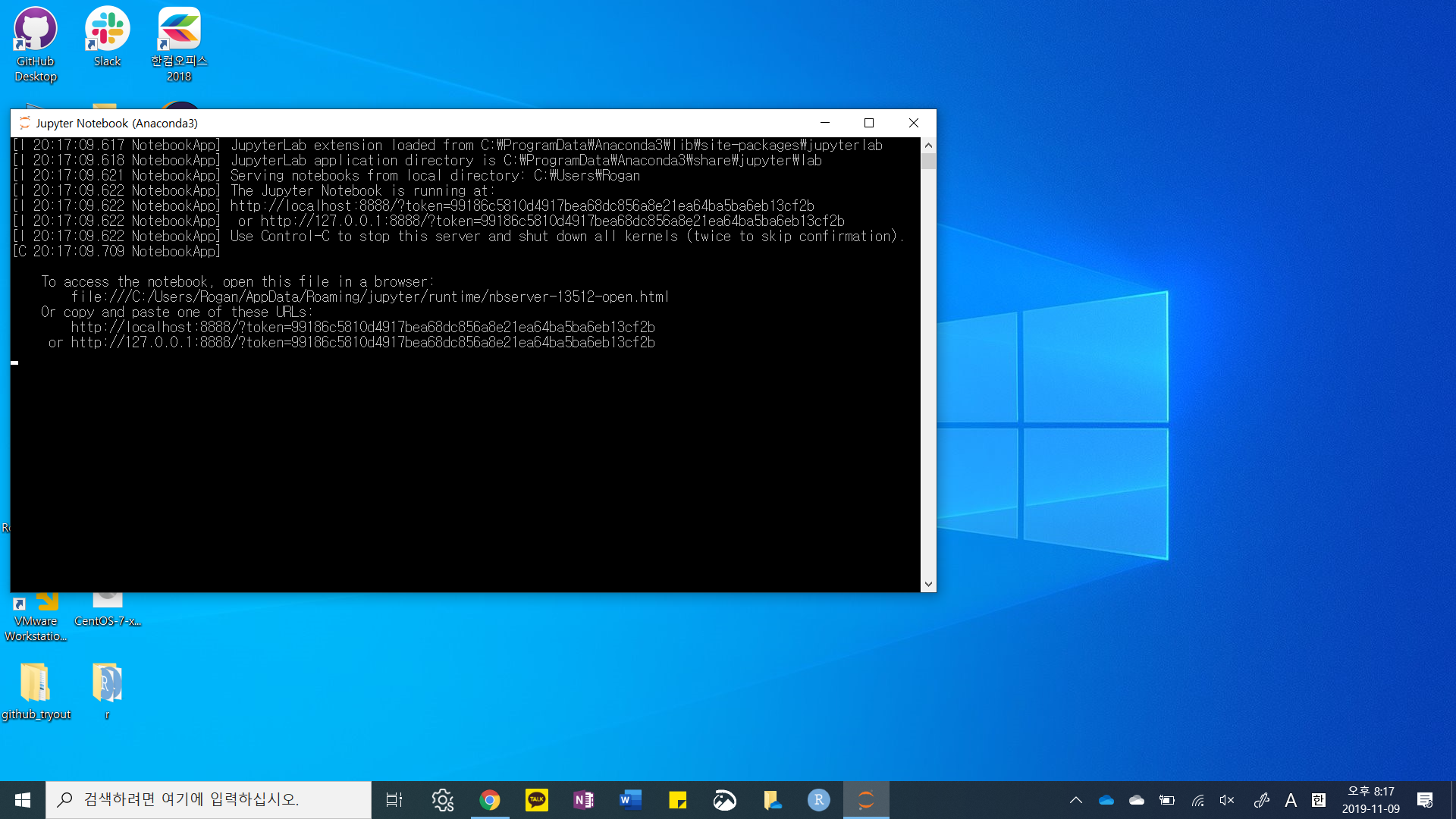
Task: Open the white OneDrive cloud tray icon
Action: pyautogui.click(x=1137, y=800)
